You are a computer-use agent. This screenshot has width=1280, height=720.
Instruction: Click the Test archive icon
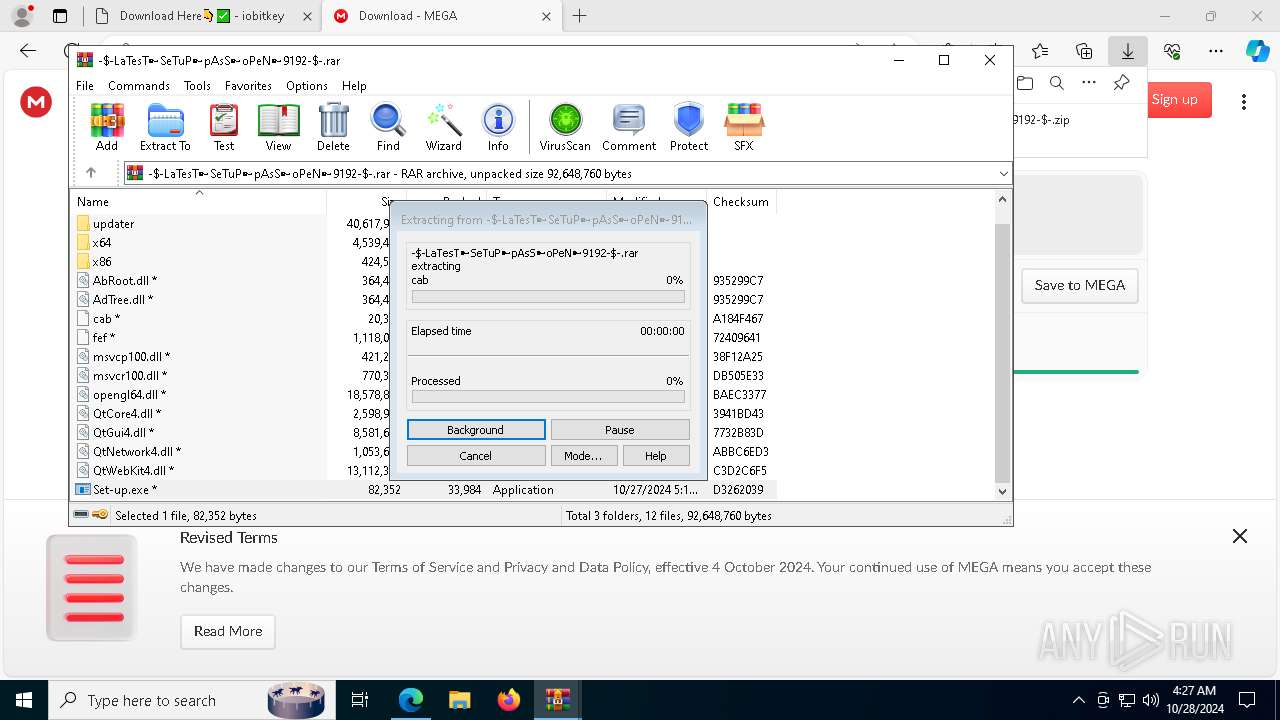tap(224, 127)
